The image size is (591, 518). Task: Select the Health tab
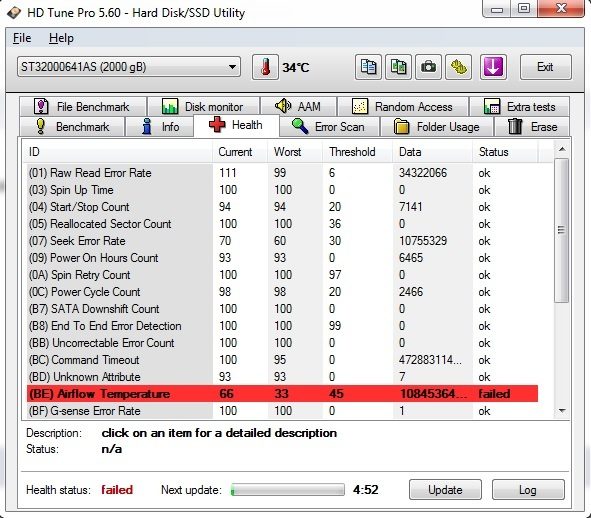[x=236, y=125]
